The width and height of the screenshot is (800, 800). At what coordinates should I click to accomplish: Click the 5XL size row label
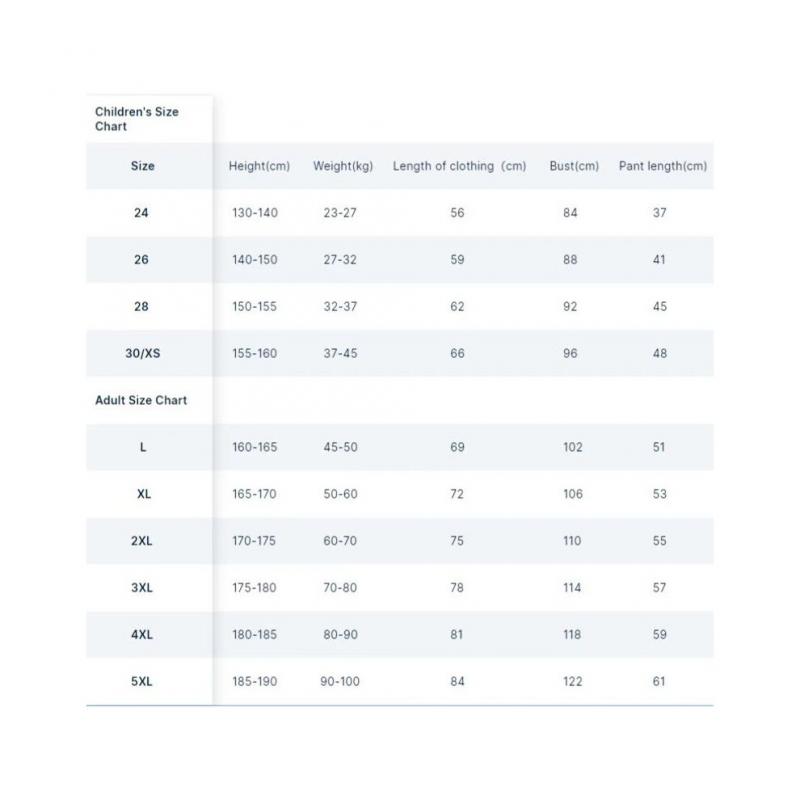click(x=142, y=682)
